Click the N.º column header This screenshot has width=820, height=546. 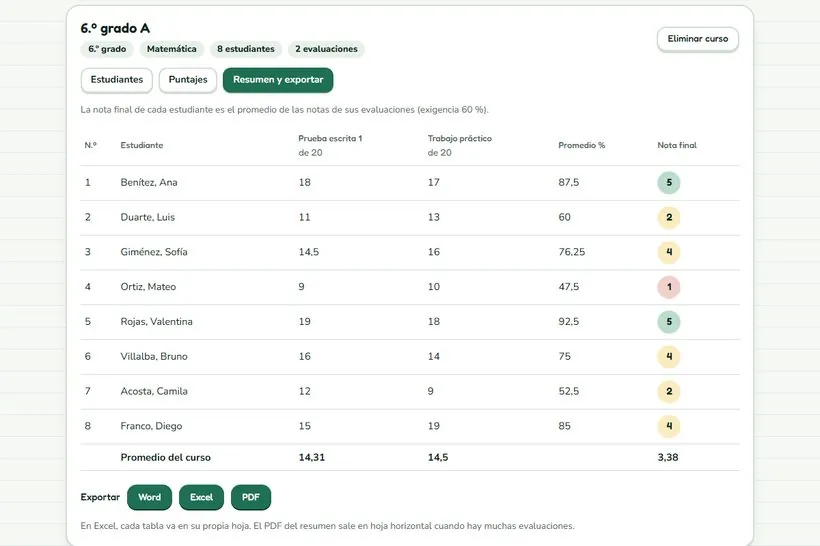[x=90, y=145]
